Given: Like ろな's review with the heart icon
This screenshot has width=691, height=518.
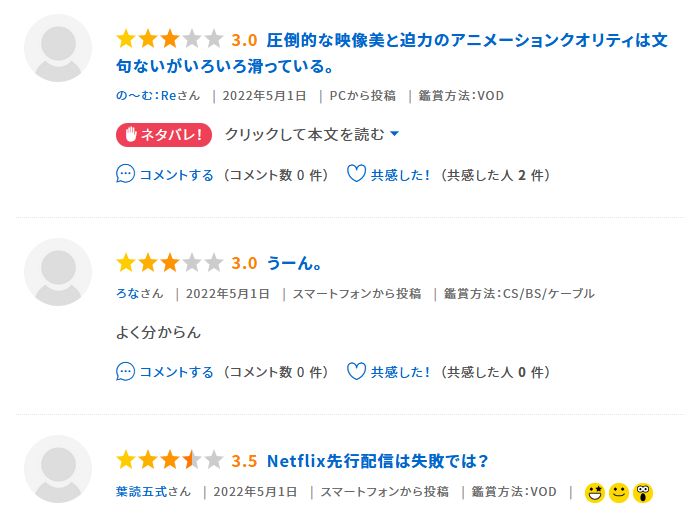Looking at the screenshot, I should tap(355, 372).
